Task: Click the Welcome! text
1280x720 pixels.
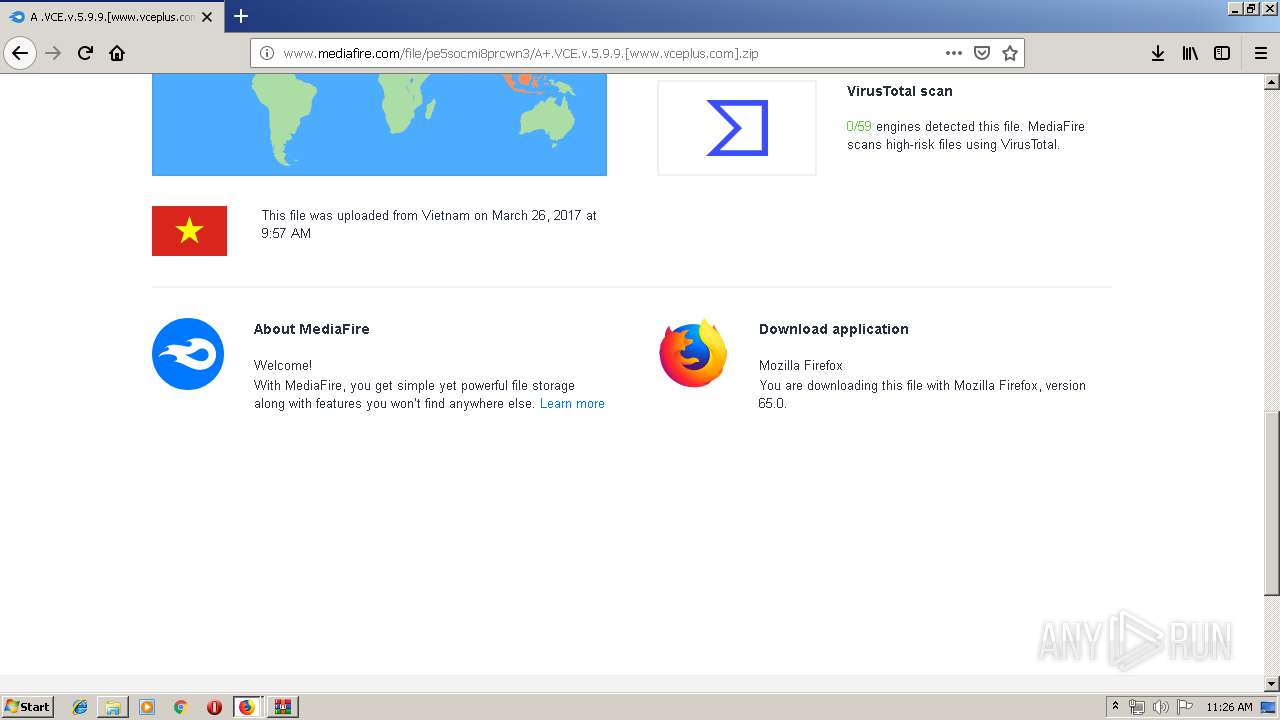Action: click(282, 366)
